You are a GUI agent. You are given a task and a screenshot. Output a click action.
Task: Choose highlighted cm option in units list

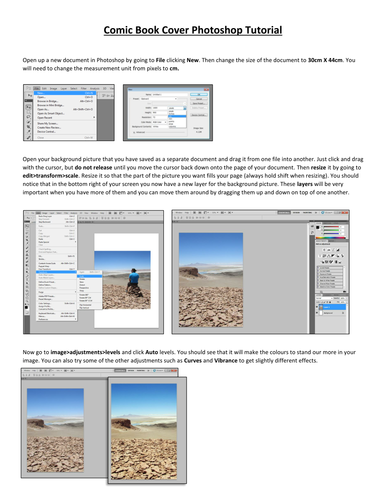pyautogui.click(x=177, y=116)
